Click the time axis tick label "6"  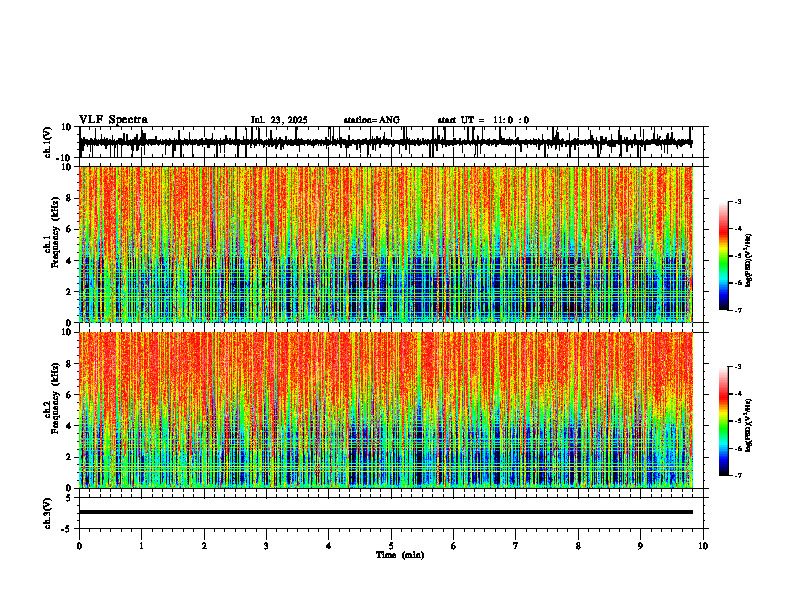tap(454, 546)
